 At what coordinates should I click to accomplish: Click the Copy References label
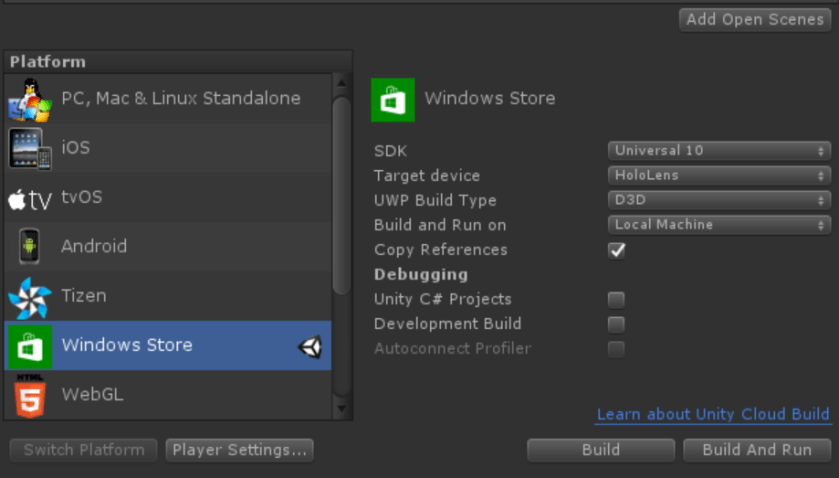click(x=440, y=249)
